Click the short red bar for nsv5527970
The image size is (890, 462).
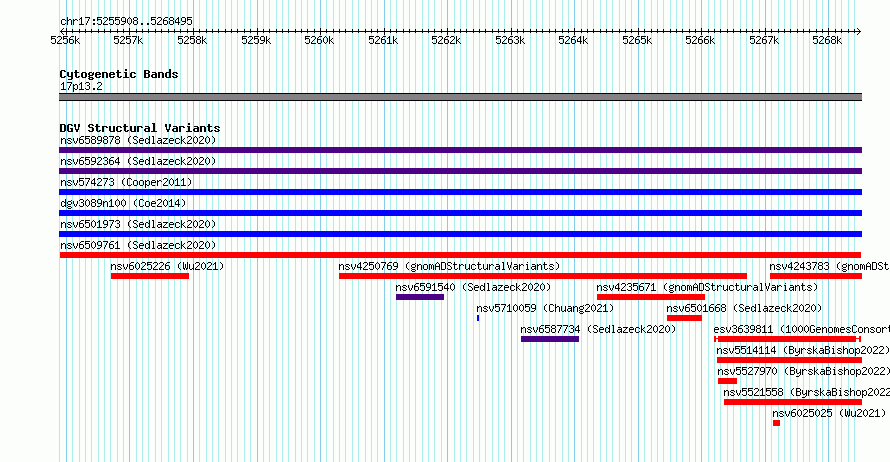click(728, 381)
